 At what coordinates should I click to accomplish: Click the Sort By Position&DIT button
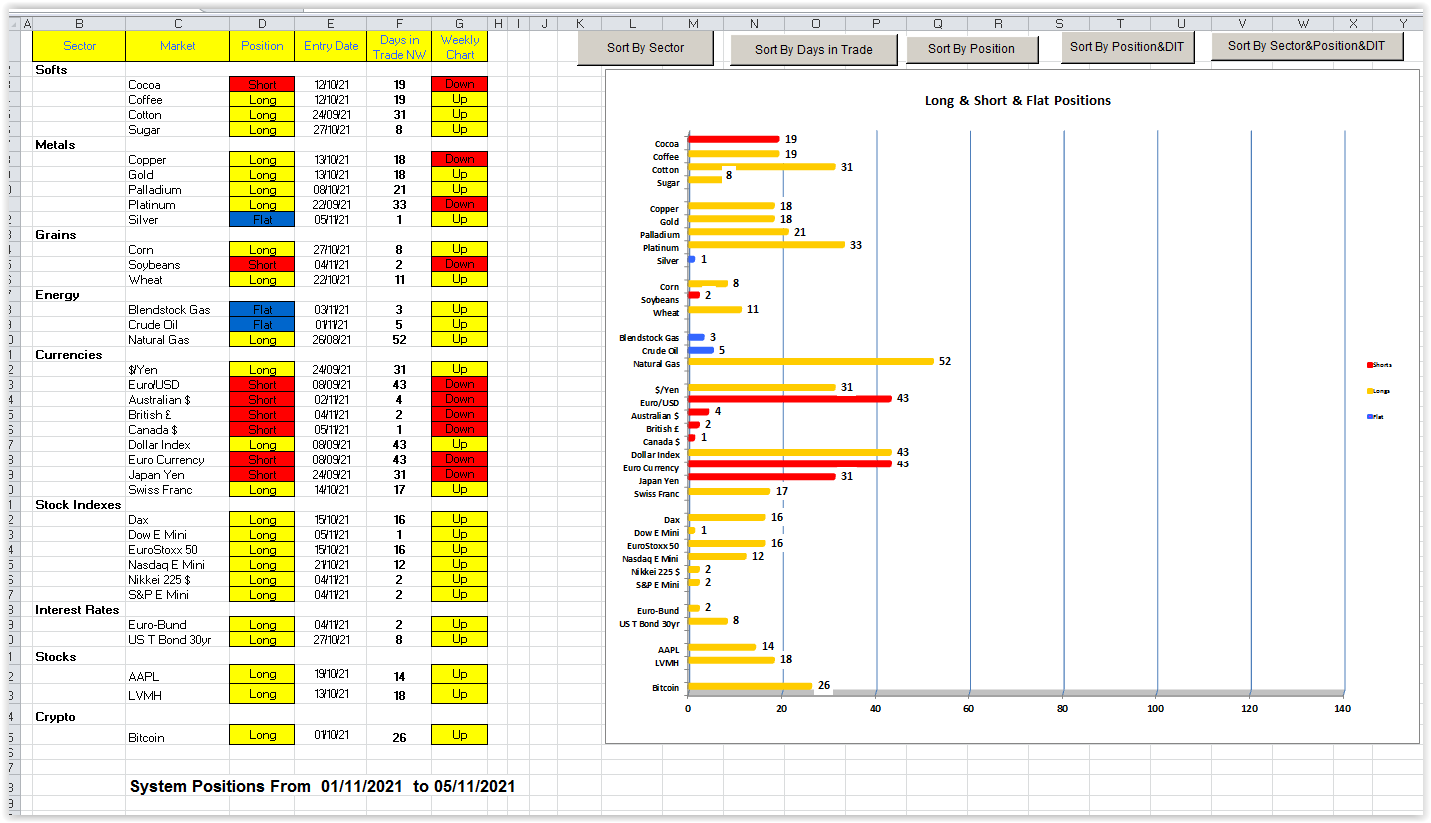(x=1127, y=46)
